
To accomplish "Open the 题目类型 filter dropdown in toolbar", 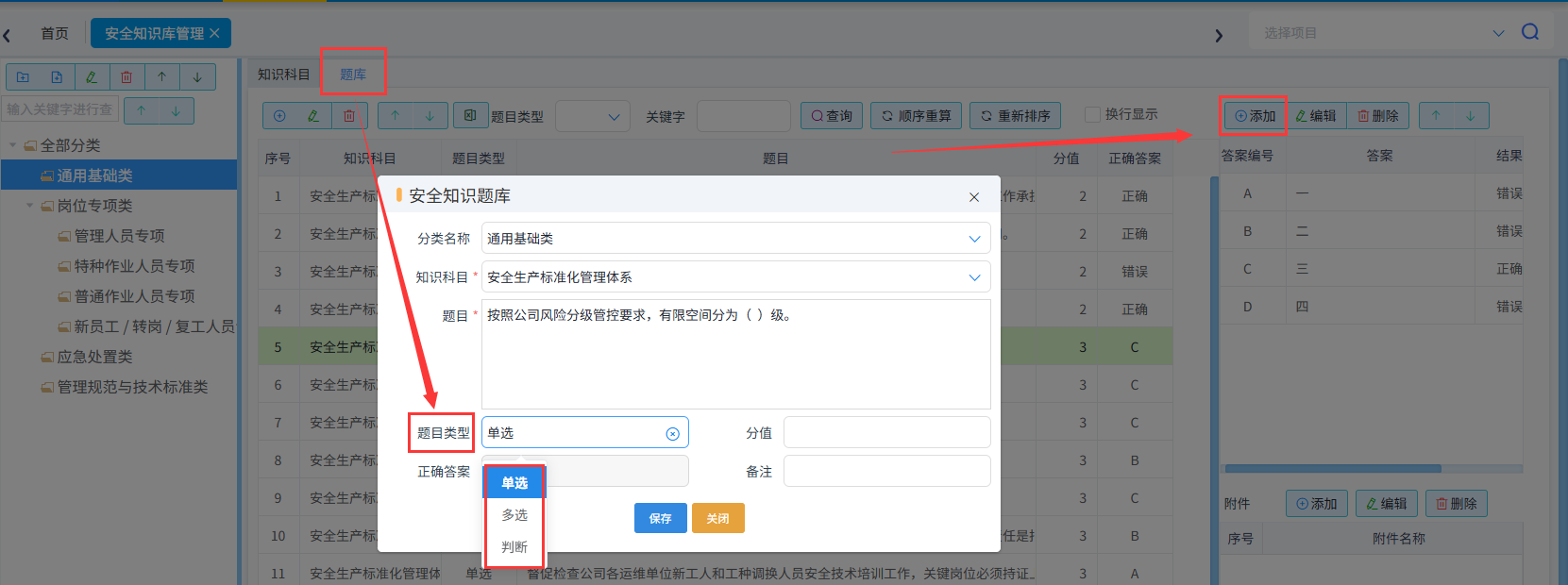I will (x=593, y=116).
